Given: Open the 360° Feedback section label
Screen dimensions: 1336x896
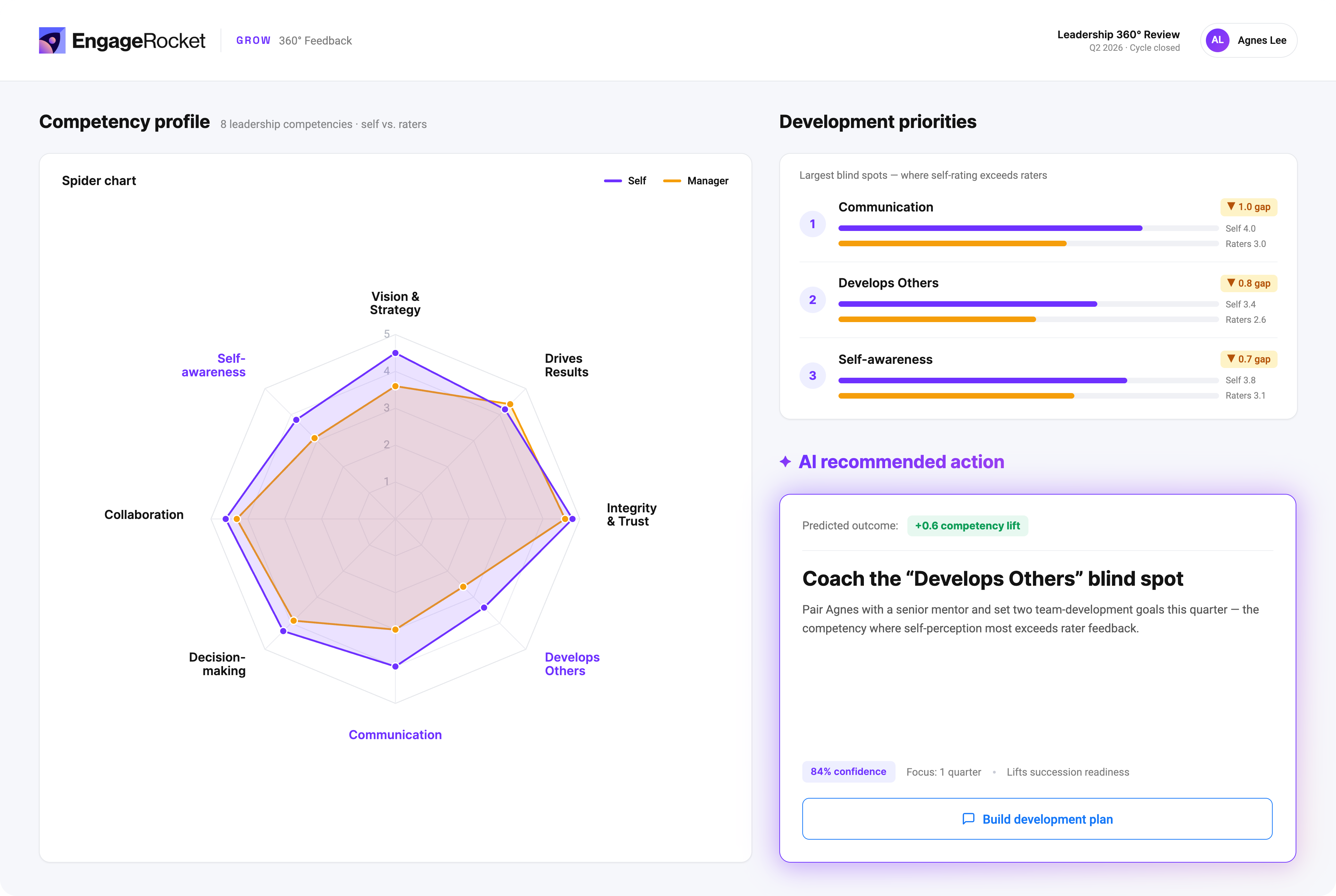Looking at the screenshot, I should click(x=316, y=41).
